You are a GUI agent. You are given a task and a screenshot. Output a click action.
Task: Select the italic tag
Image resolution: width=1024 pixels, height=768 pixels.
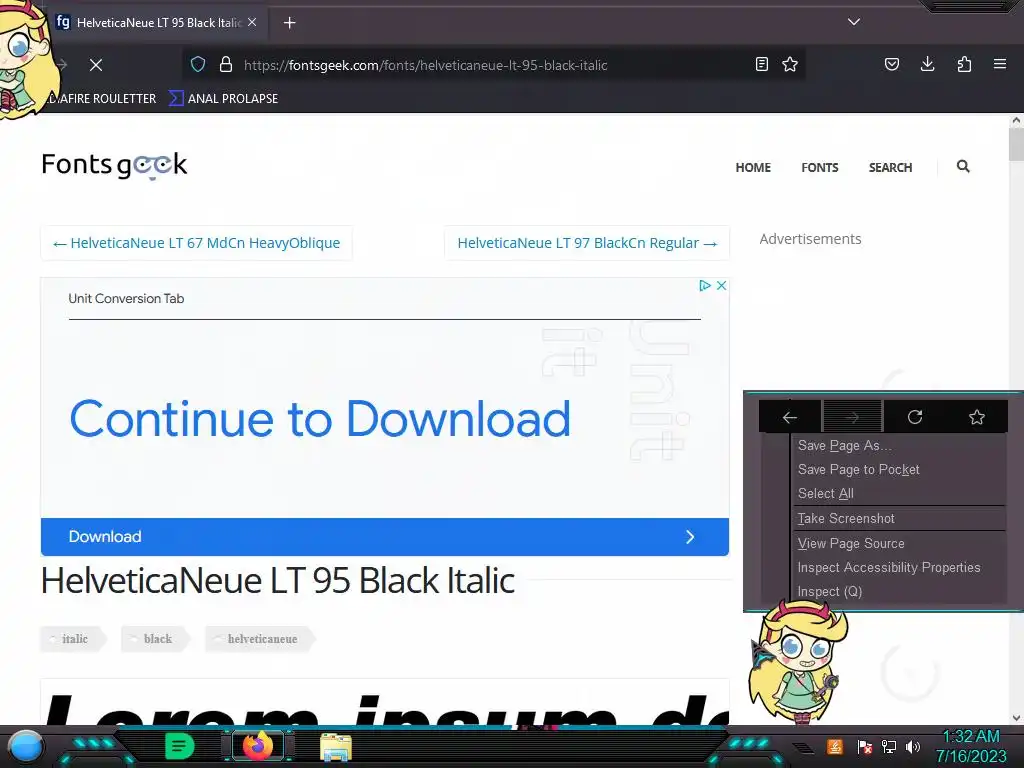73,639
